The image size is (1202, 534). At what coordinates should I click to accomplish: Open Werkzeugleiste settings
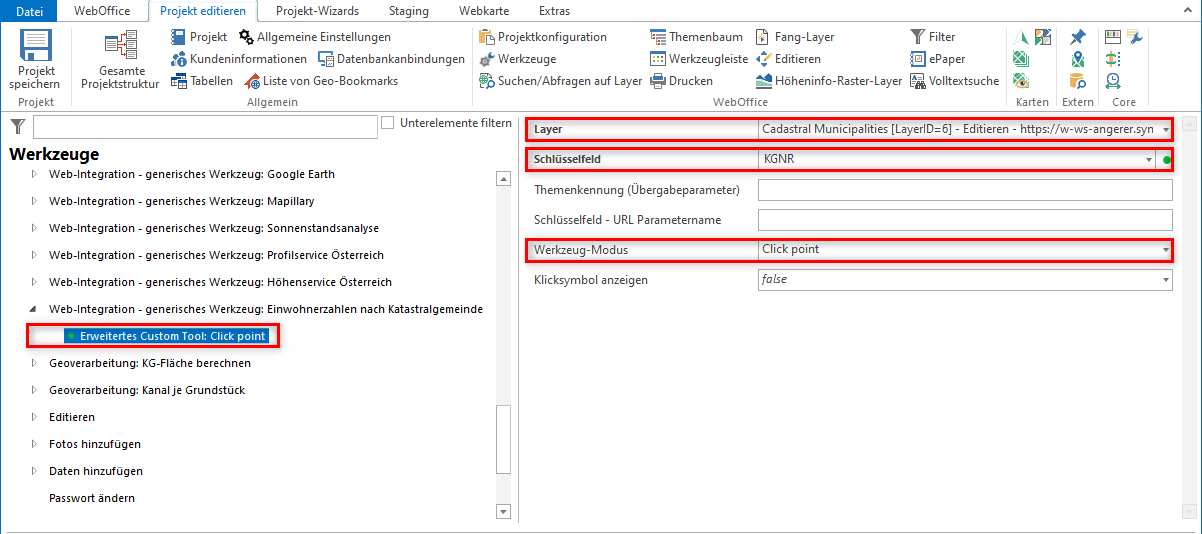699,59
